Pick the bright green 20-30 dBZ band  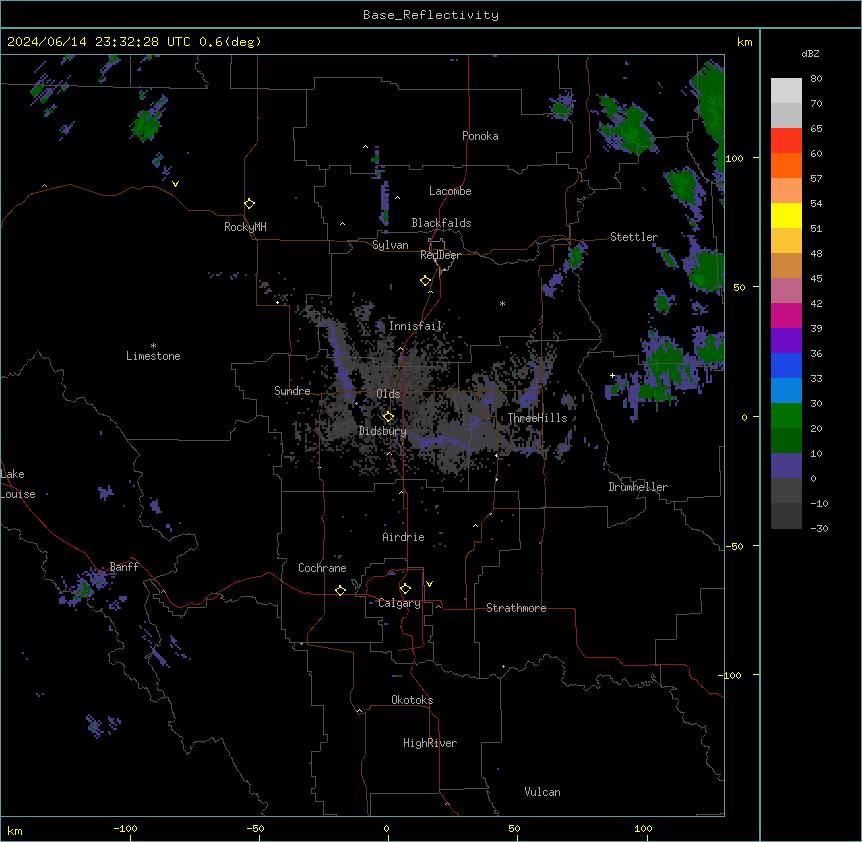[x=786, y=416]
